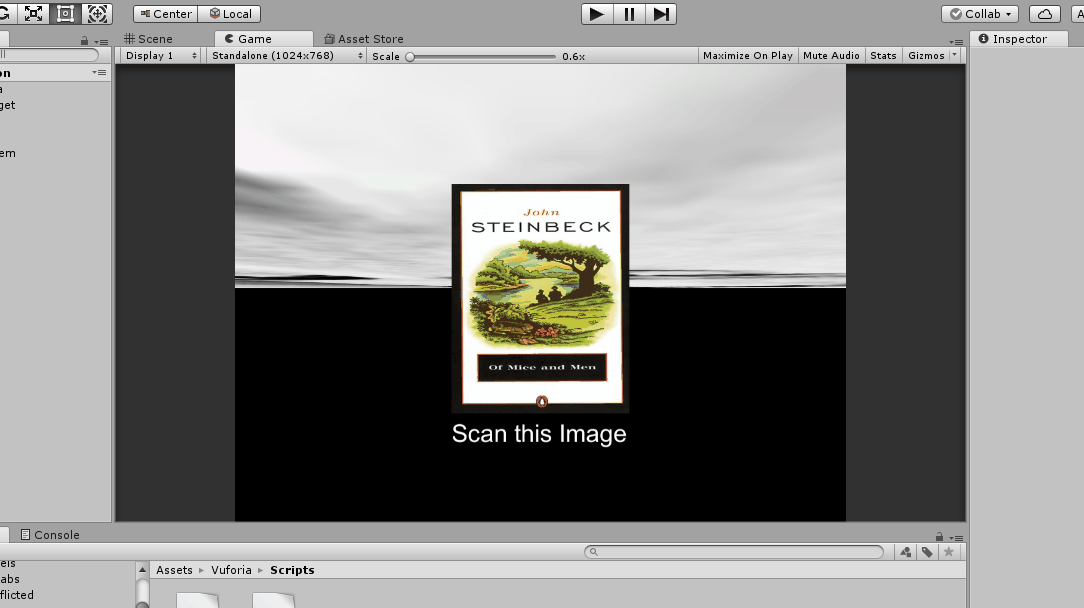Select the Rect transform tool
Image resolution: width=1084 pixels, height=608 pixels.
(67, 13)
